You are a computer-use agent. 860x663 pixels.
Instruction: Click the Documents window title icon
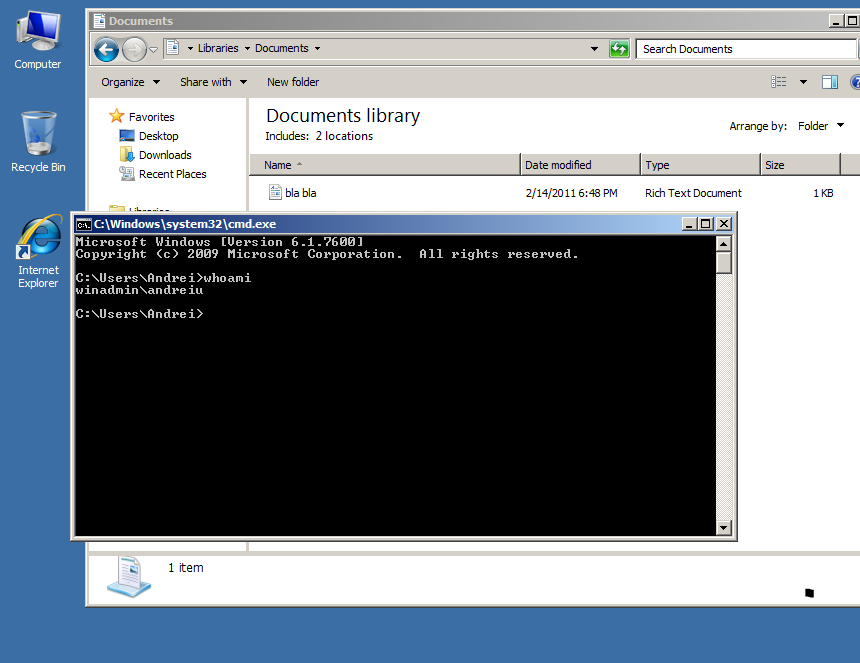click(x=99, y=21)
